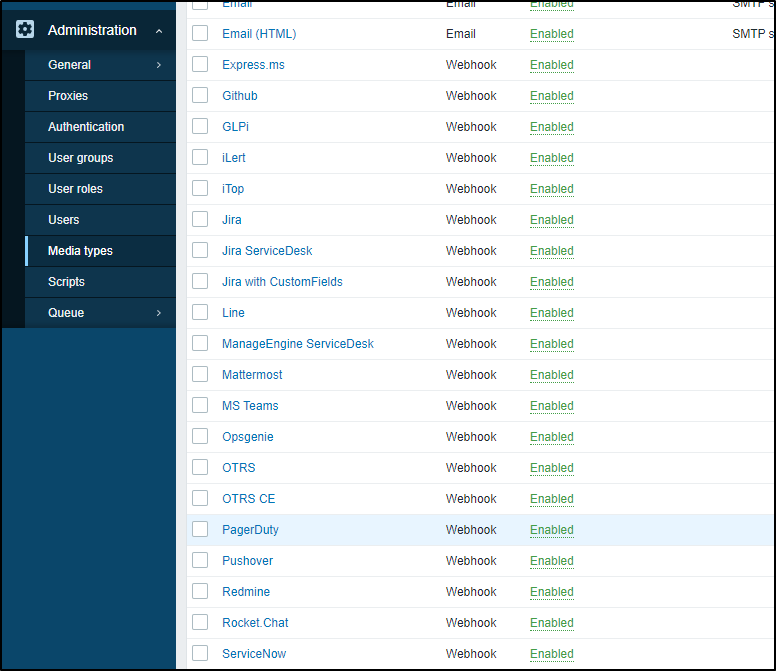The height and width of the screenshot is (671, 776).
Task: Open the PagerDuty media type link
Action: (x=250, y=530)
